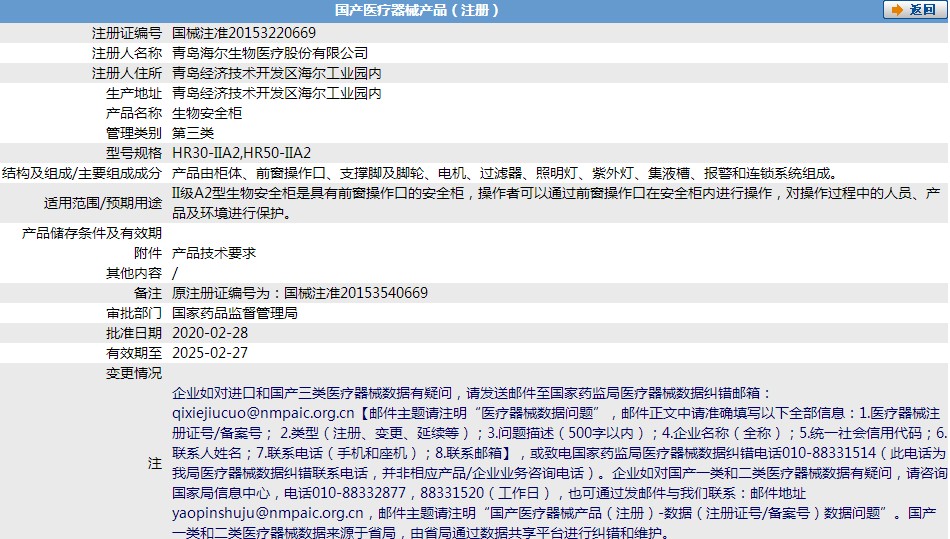Click the 返回 back button
950x539 pixels.
pos(914,10)
